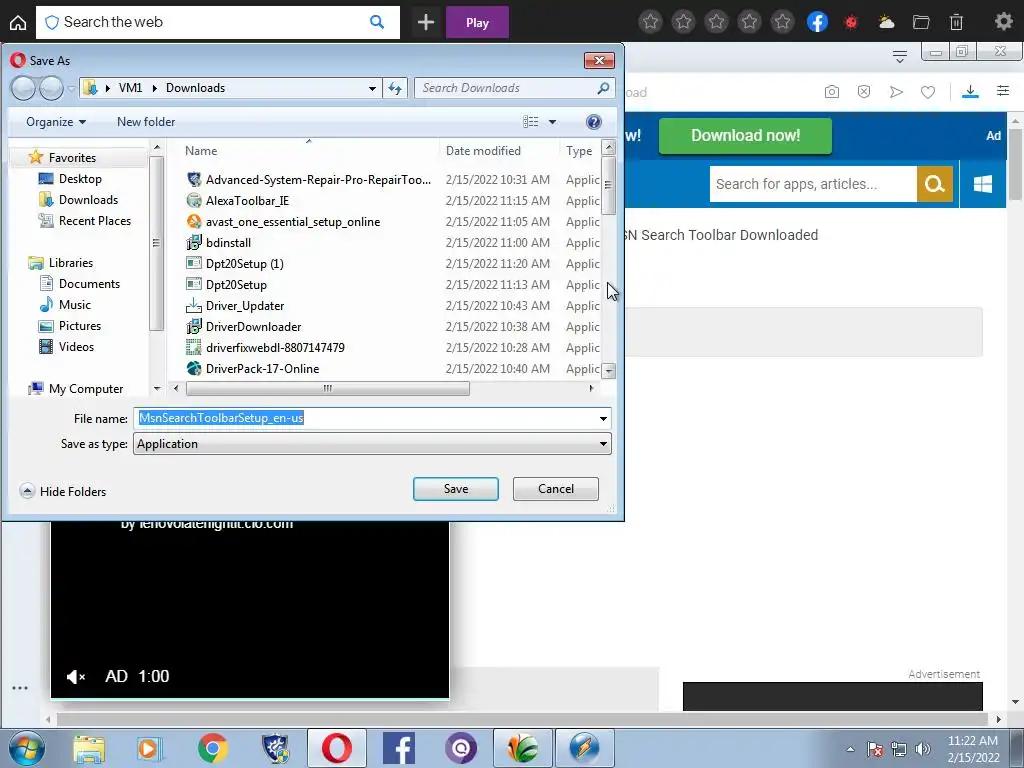Click the heart bookmark icon in address bar
The width and height of the screenshot is (1024, 768).
(928, 92)
